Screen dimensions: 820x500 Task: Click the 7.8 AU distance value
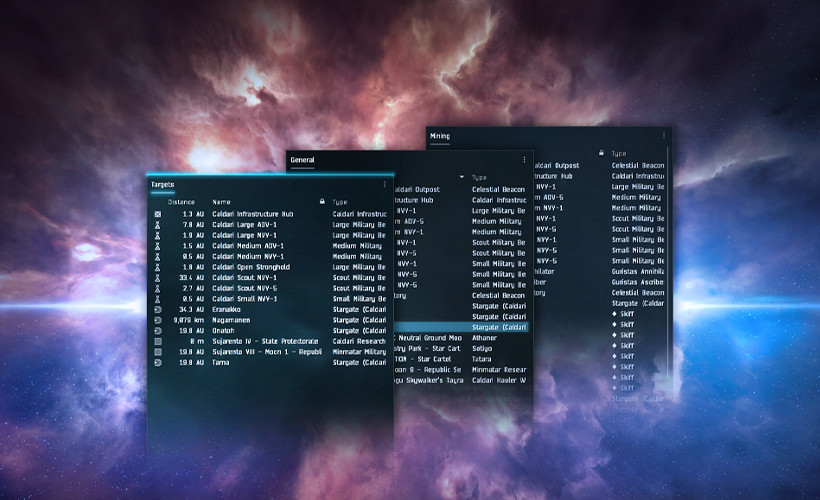tap(193, 224)
